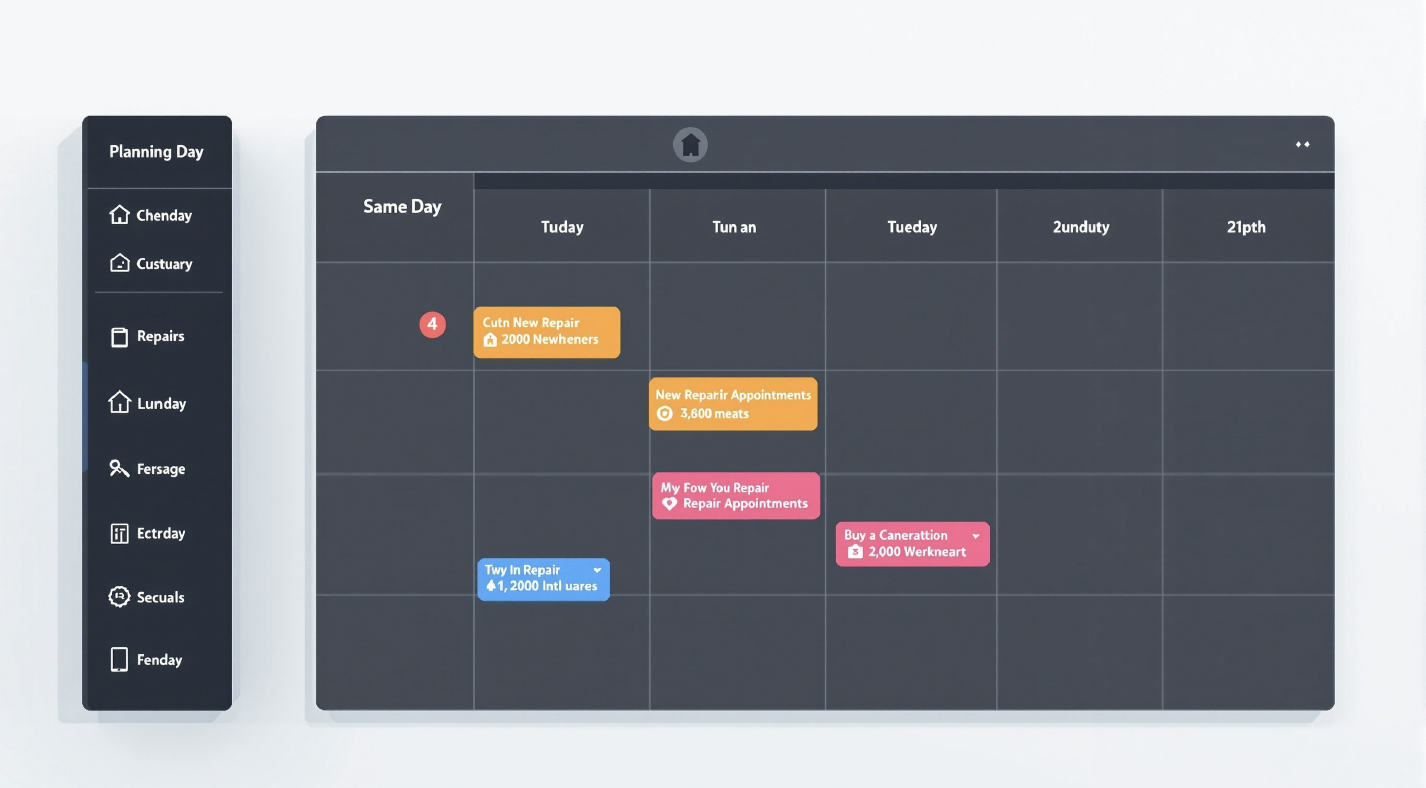The height and width of the screenshot is (788, 1426).
Task: Click the Ectrday panel icon
Action: [x=120, y=533]
